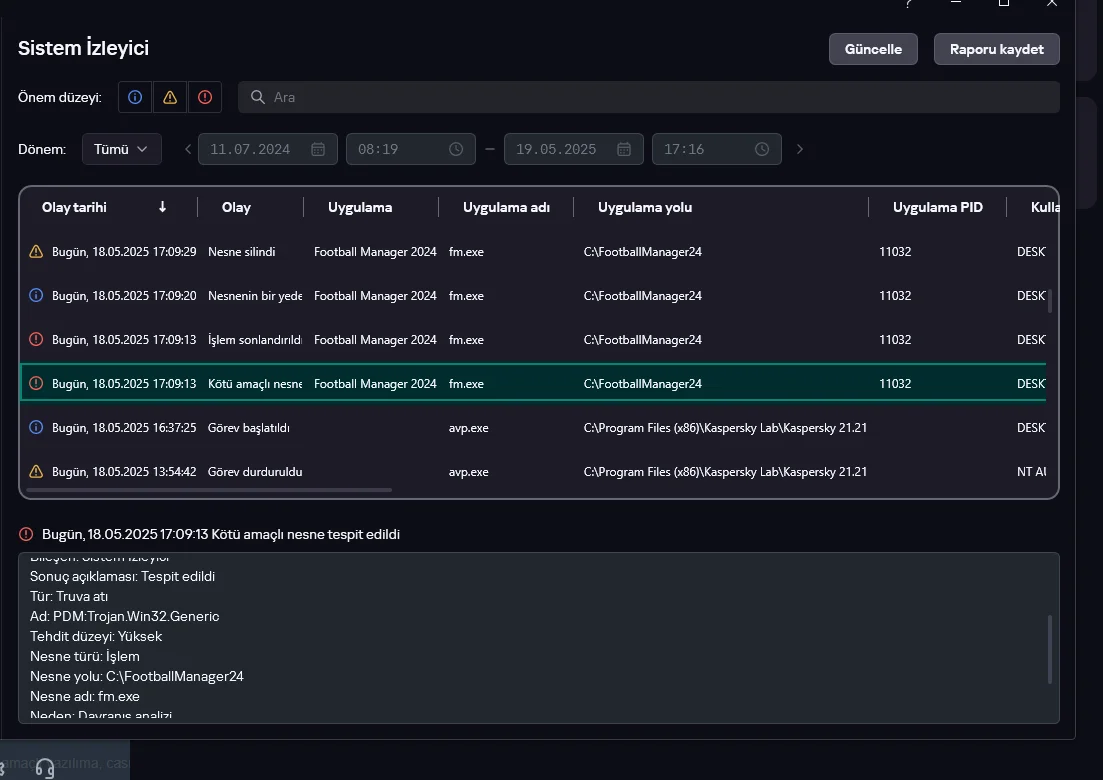Select the 17:09:29 Nesne silindi event row
The image size is (1103, 780).
(533, 252)
